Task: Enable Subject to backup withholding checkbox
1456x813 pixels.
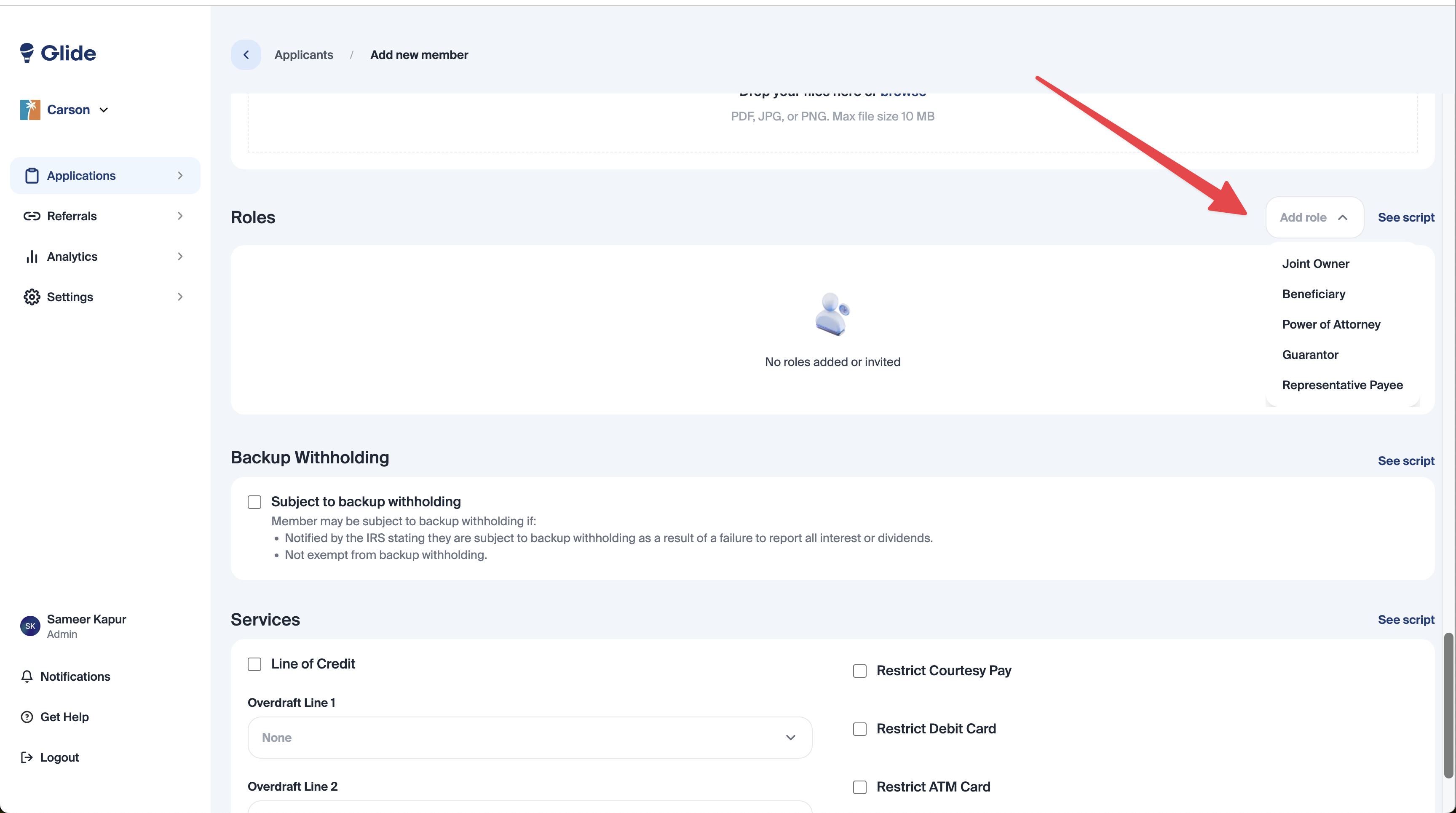Action: (254, 502)
